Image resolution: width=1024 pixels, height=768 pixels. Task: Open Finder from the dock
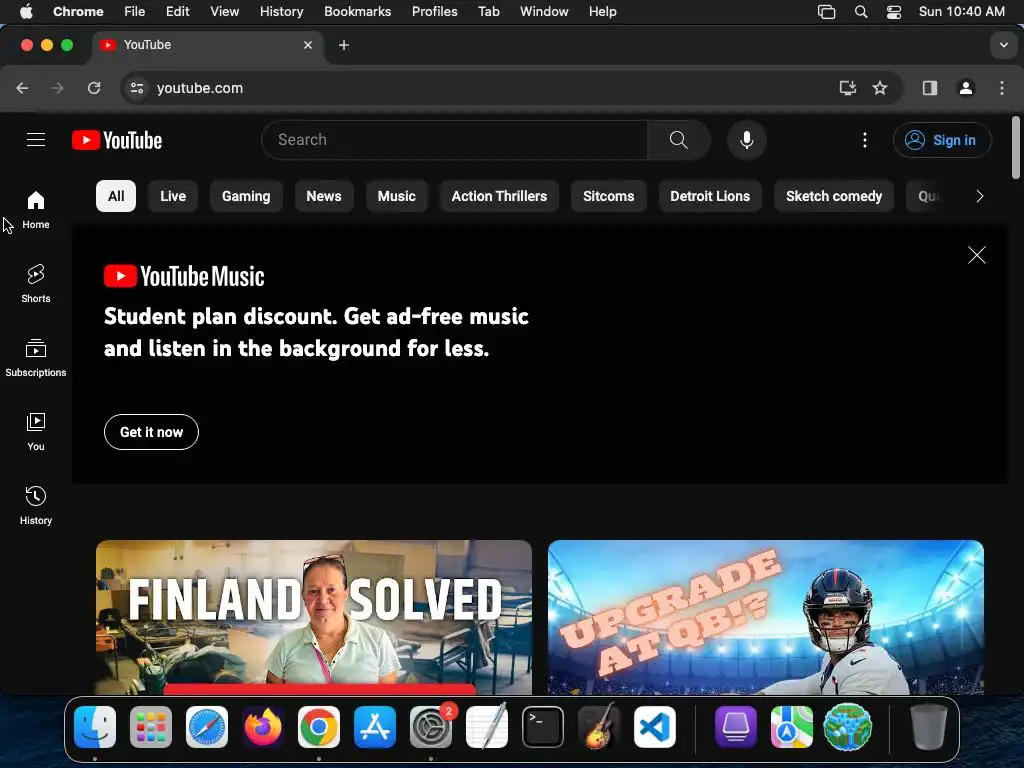point(95,727)
